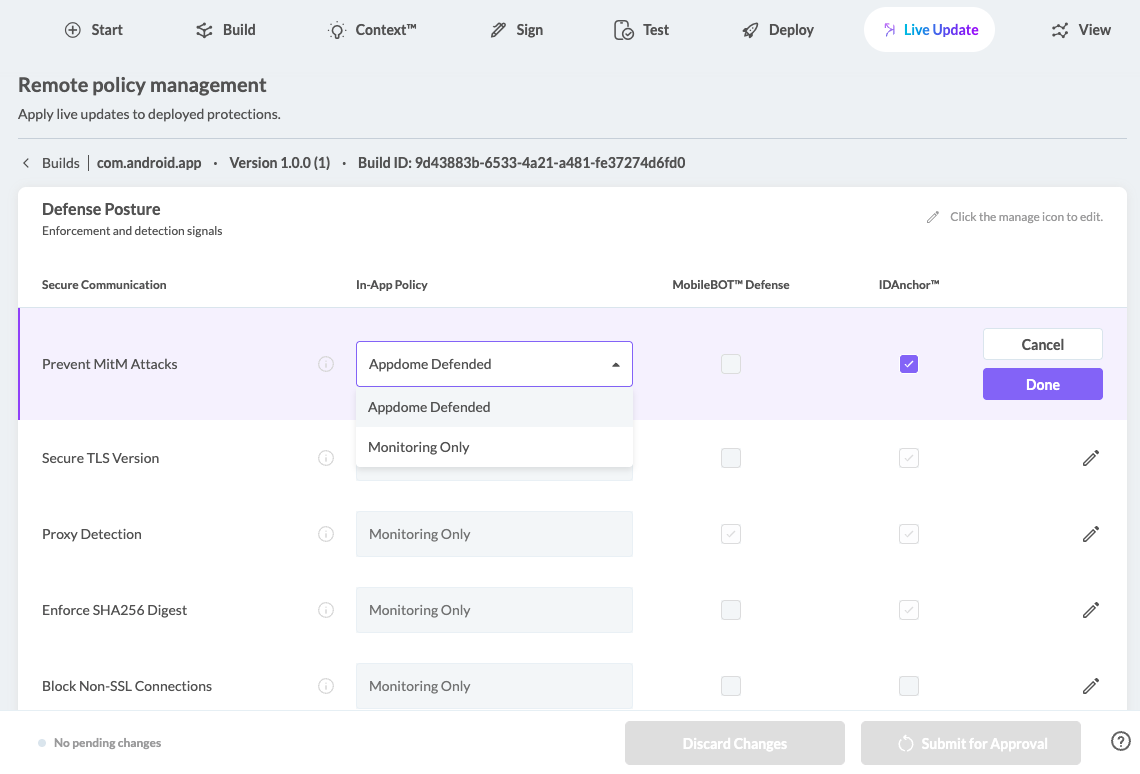The image size is (1140, 774).
Task: Toggle MobileBOT Defense checkbox for Proxy Detection
Action: coord(731,534)
